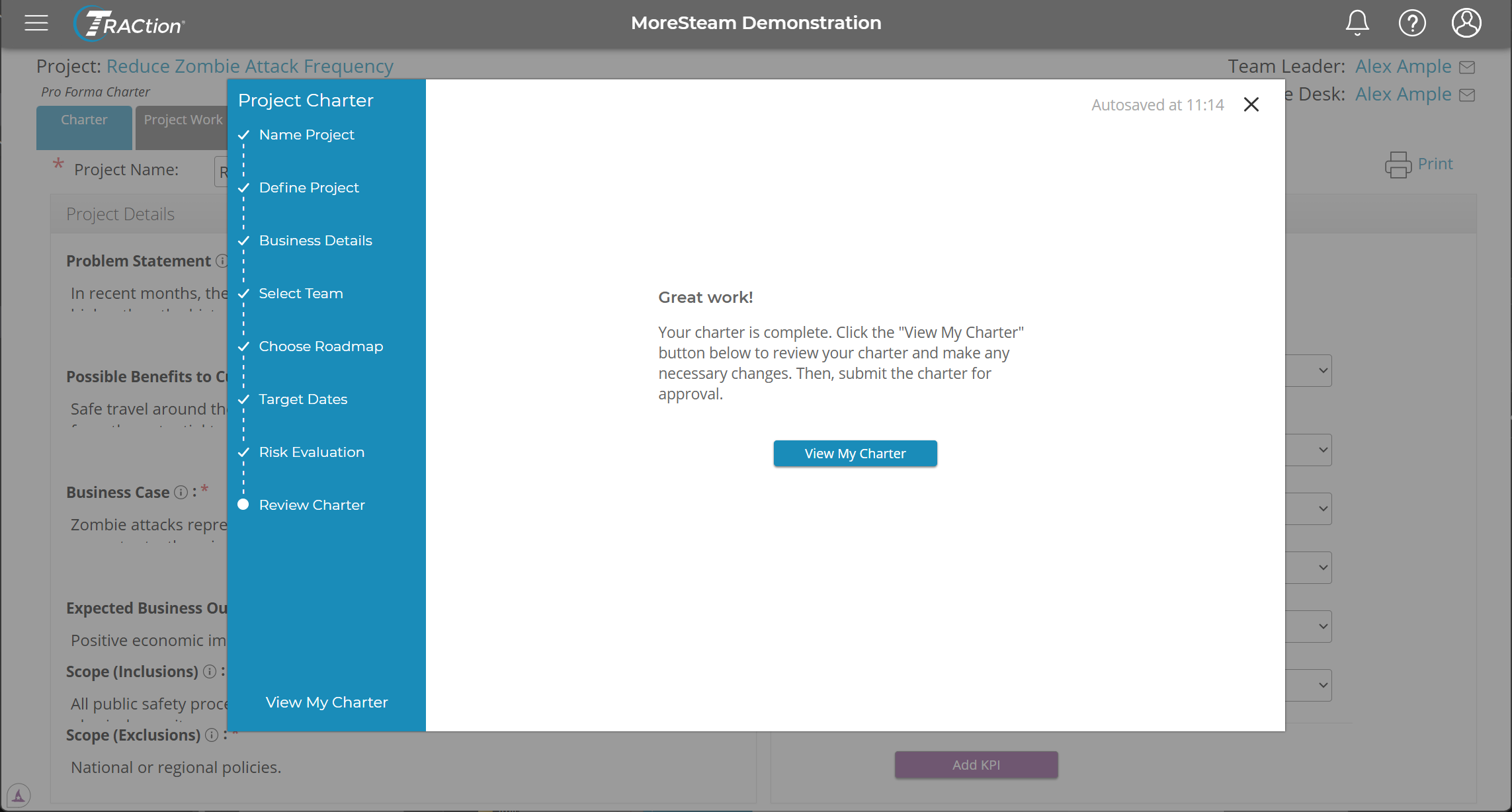Click the 'Pro Forma Charter' label
The height and width of the screenshot is (812, 1512).
(96, 92)
